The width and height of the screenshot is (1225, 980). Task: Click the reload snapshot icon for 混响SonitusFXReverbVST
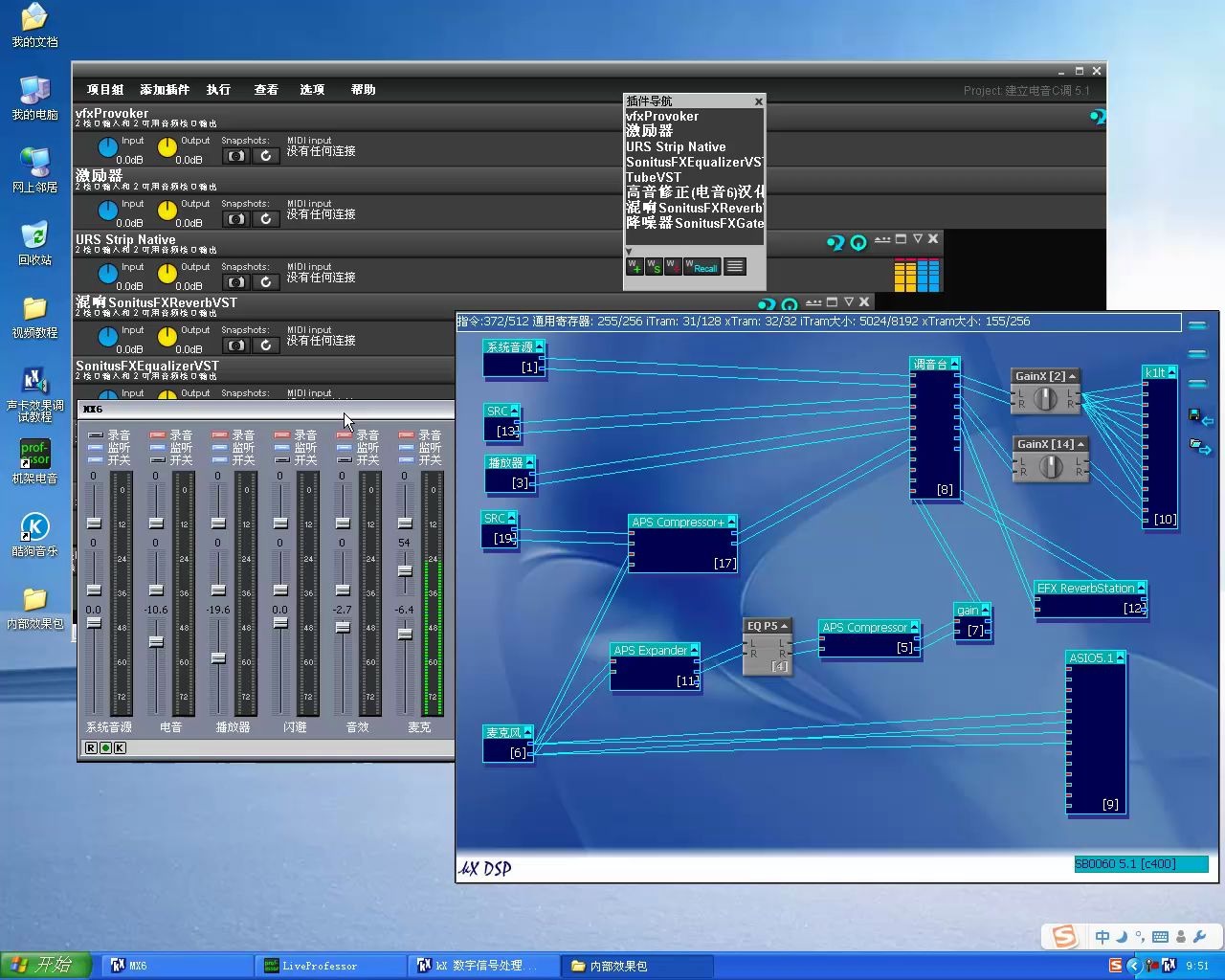(x=266, y=345)
